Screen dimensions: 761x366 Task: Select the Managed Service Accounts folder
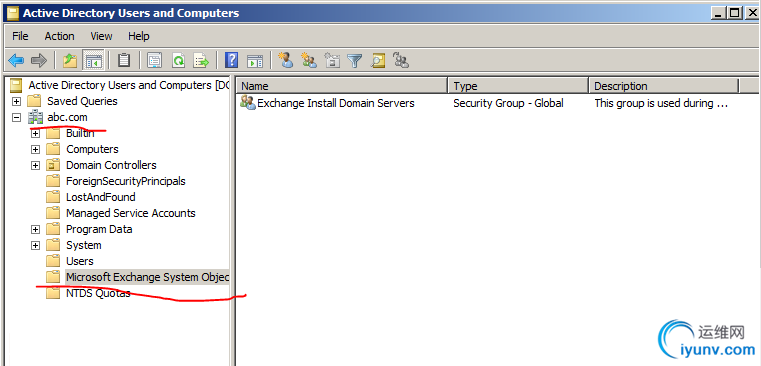click(x=131, y=213)
